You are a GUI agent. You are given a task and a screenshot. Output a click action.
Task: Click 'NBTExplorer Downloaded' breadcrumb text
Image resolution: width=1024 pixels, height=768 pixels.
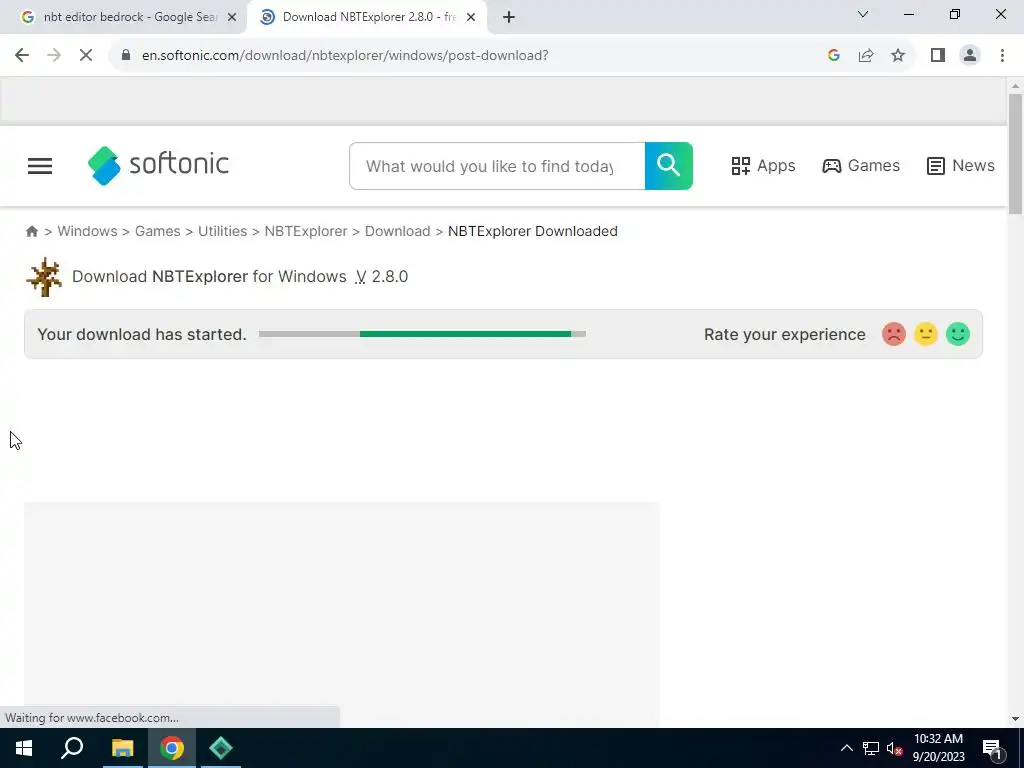pos(532,231)
